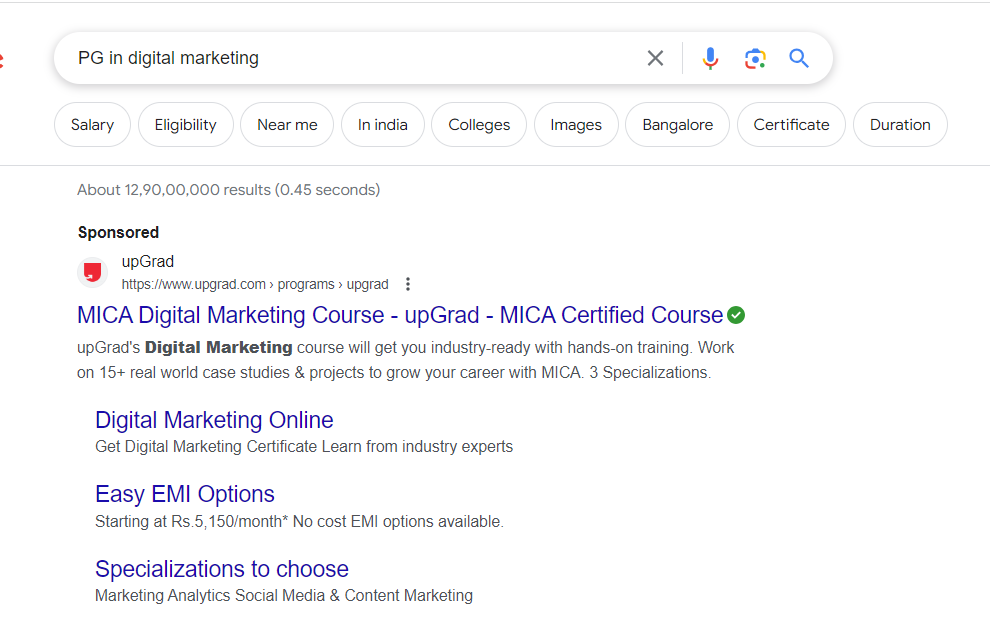Click the green verified checkmark badge
This screenshot has height=635, width=990.
click(x=736, y=315)
